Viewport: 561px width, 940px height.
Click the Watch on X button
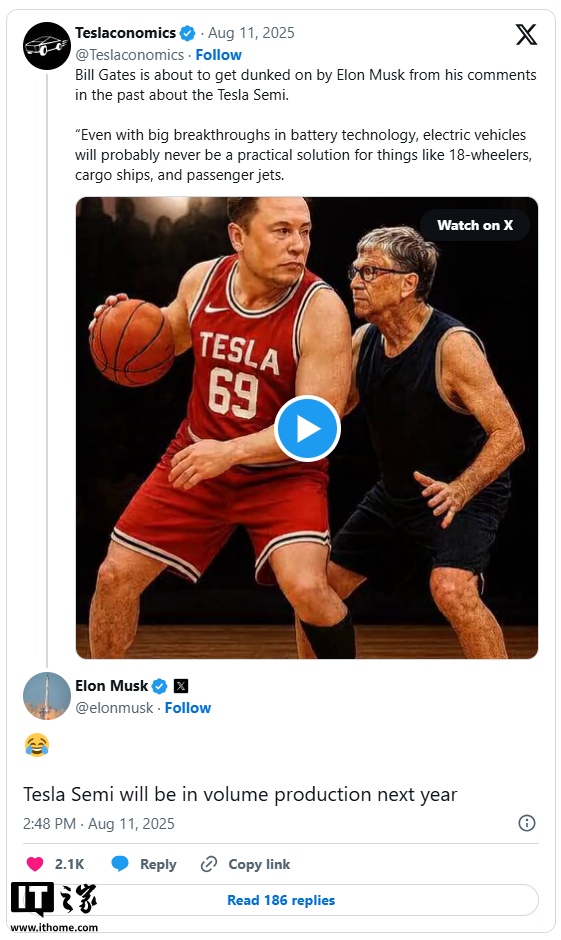(475, 225)
